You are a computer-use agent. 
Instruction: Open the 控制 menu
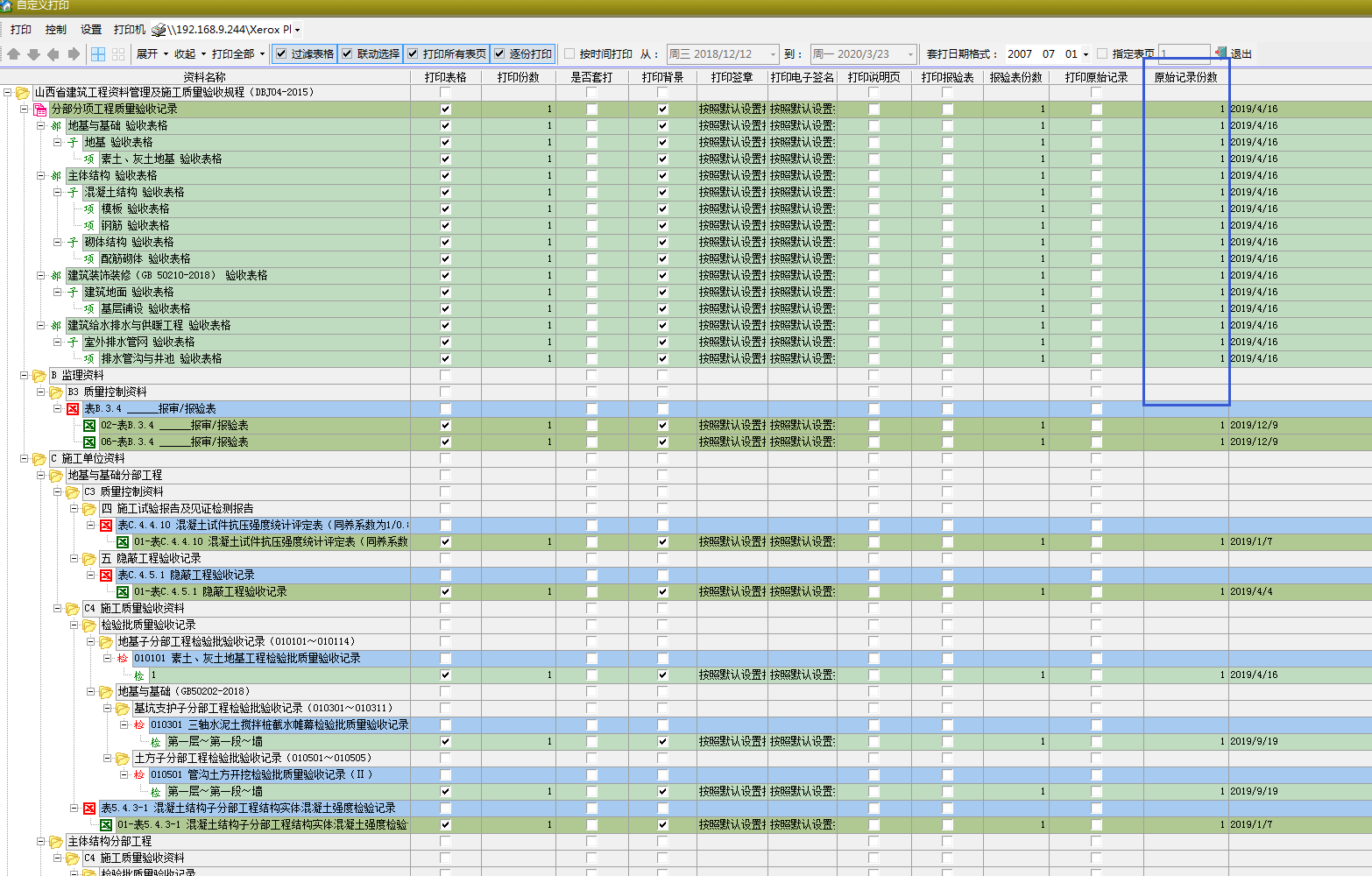point(56,30)
